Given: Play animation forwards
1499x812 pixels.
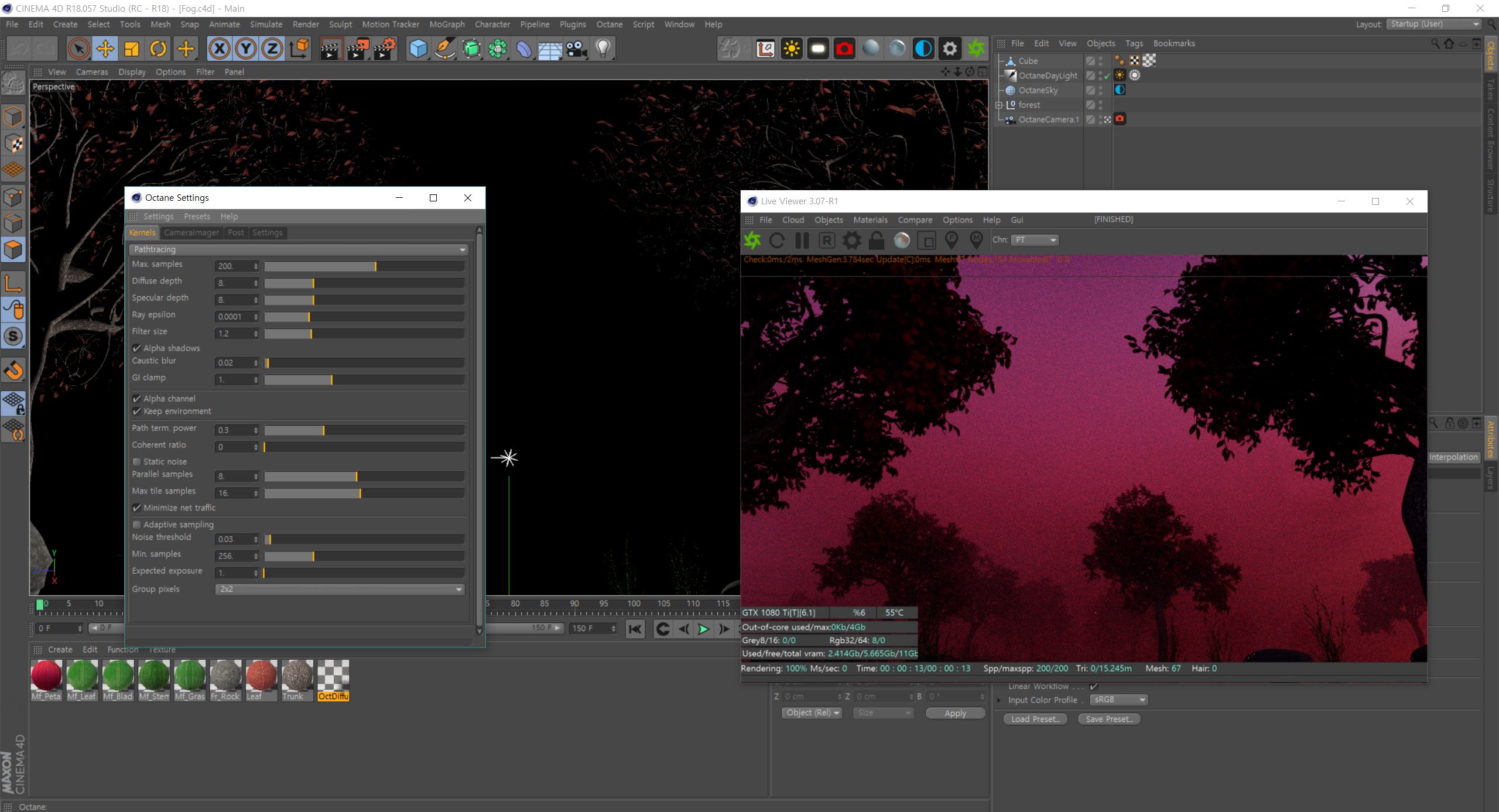Looking at the screenshot, I should [x=703, y=629].
